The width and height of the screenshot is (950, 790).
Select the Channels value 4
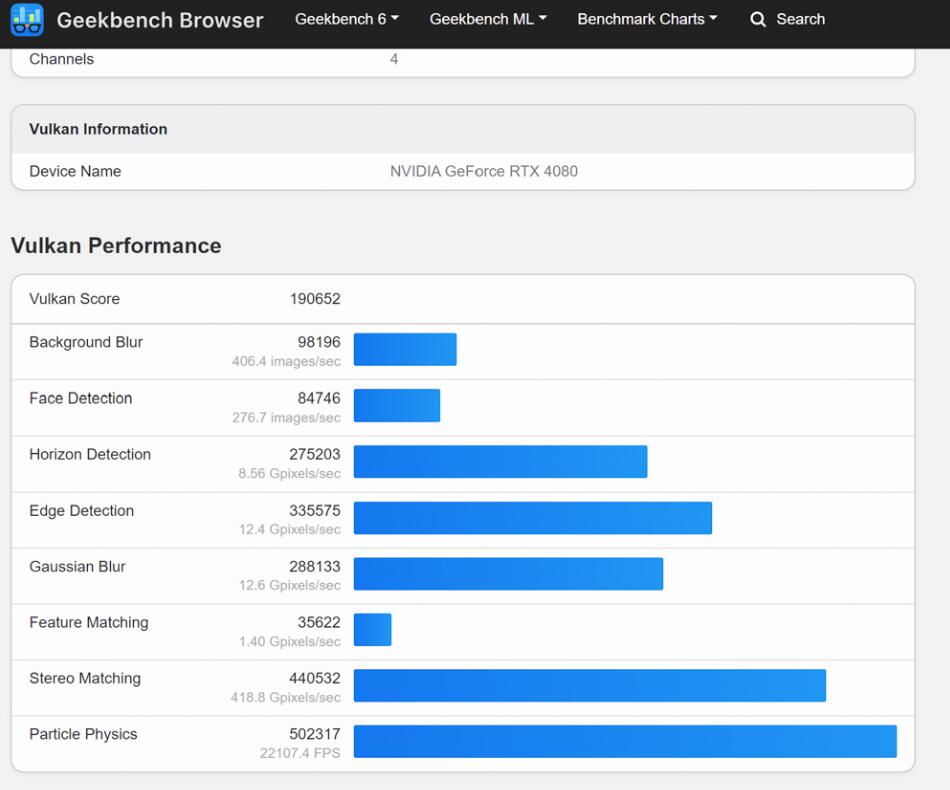[394, 59]
